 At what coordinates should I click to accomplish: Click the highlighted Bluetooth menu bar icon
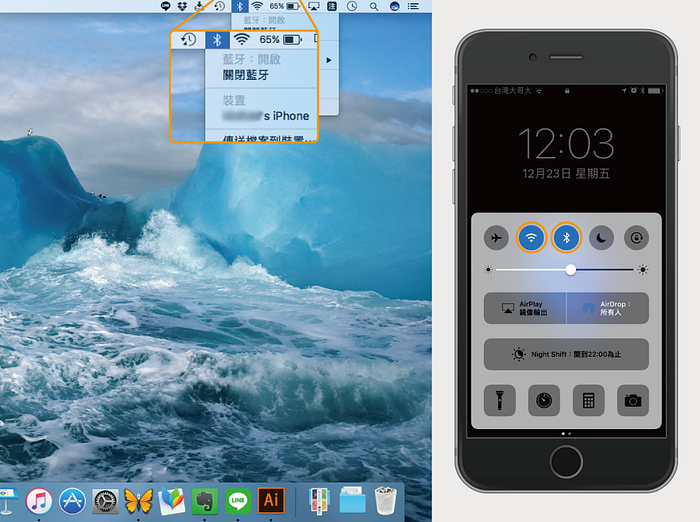(x=240, y=6)
